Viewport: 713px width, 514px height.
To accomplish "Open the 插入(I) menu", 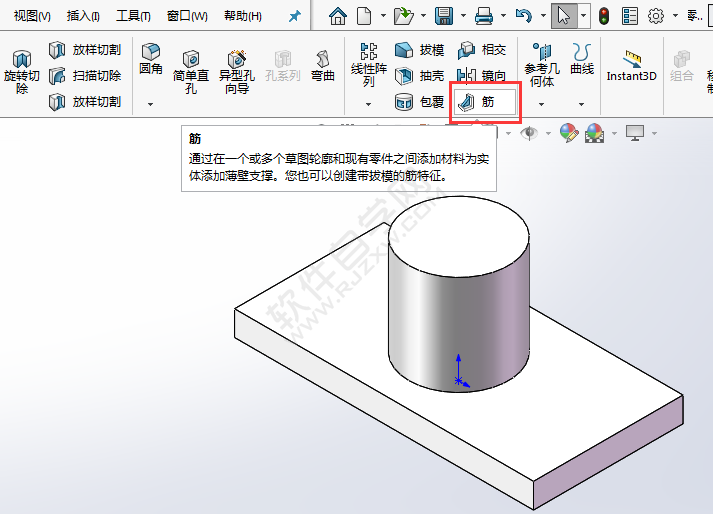I will (x=83, y=17).
